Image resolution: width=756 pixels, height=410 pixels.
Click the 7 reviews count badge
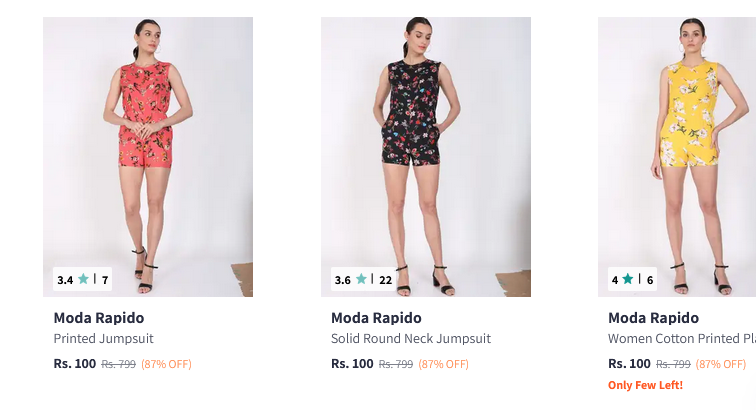[105, 280]
